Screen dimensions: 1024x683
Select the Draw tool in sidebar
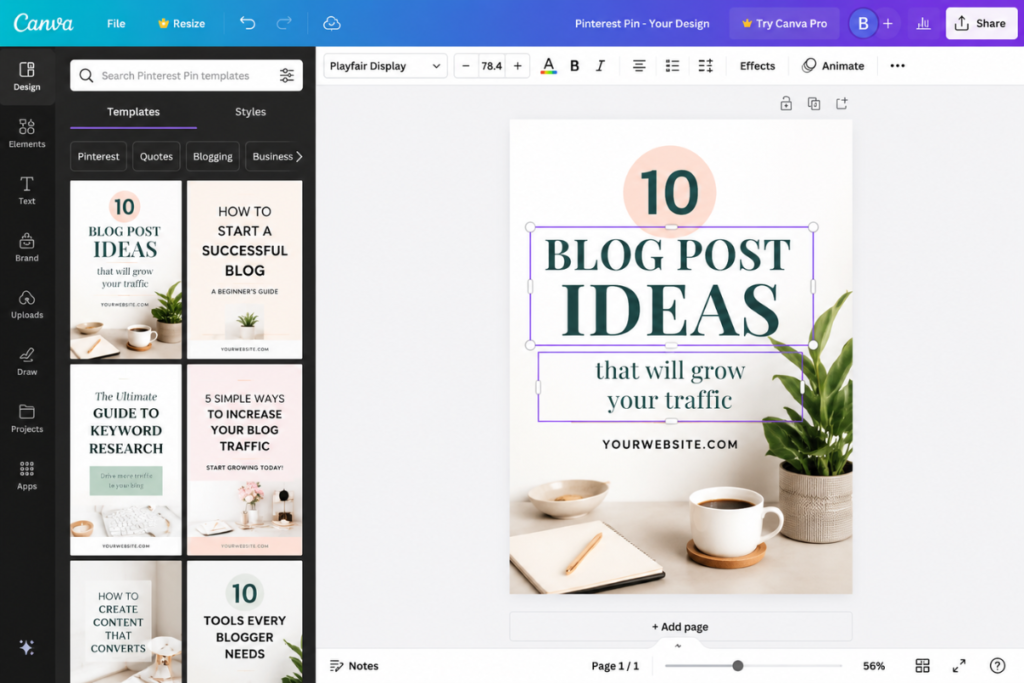point(27,361)
